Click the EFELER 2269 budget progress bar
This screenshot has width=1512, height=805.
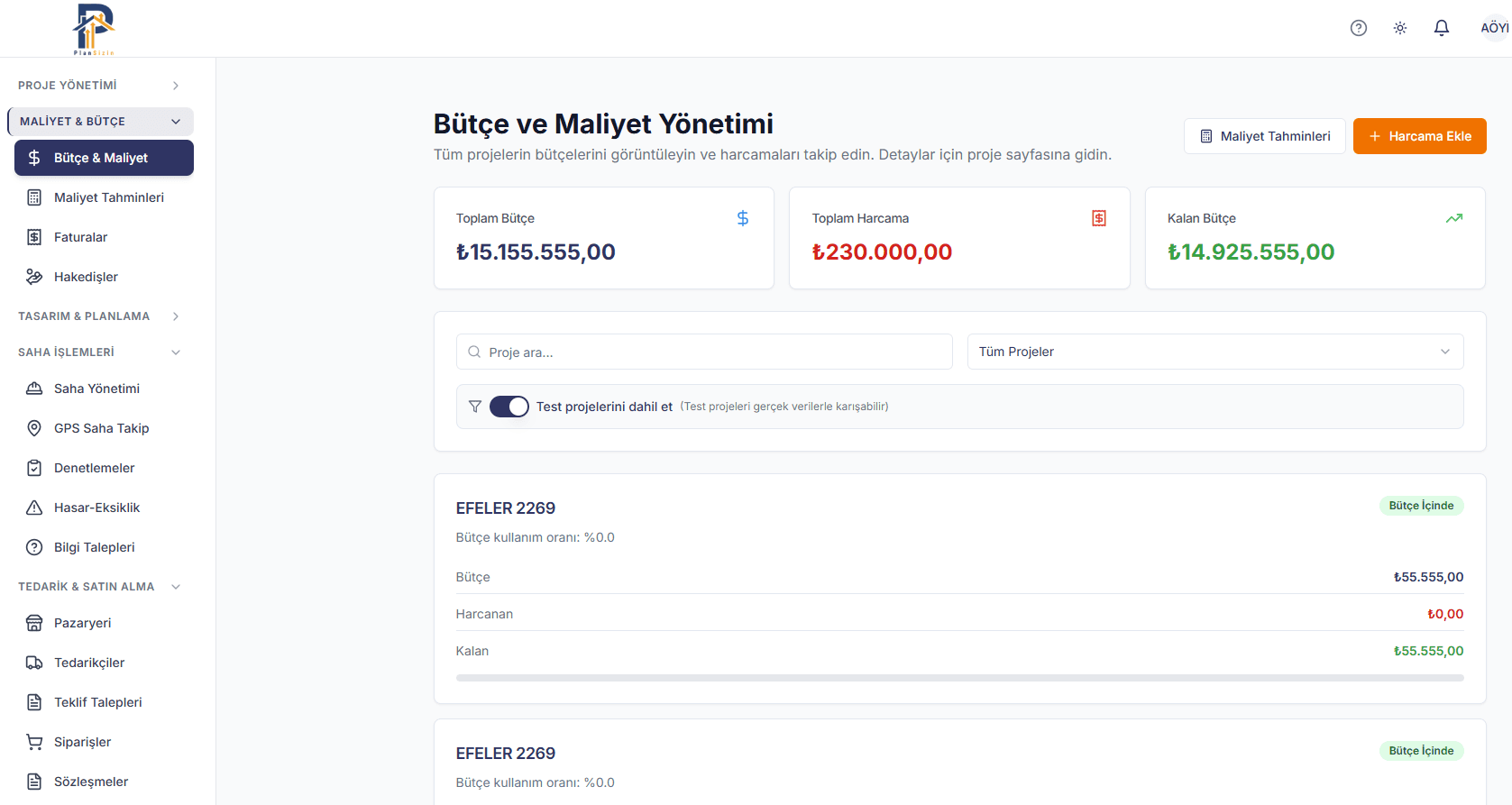(x=960, y=678)
